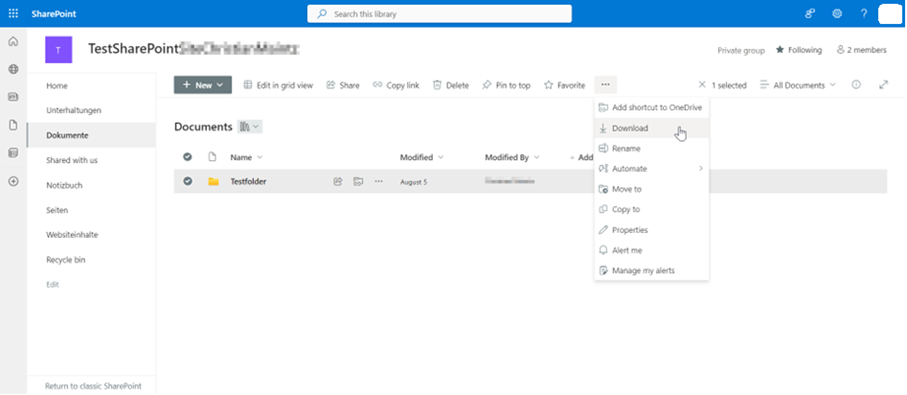This screenshot has height=395, width=907.
Task: Click the Search this library field
Action: [x=439, y=14]
